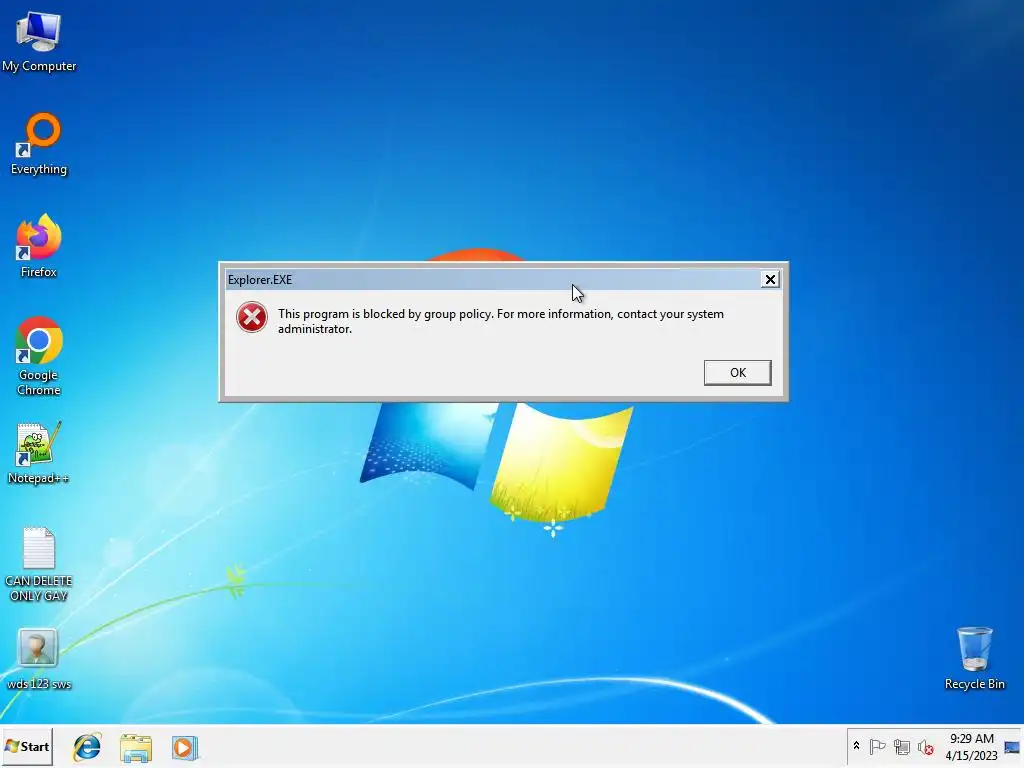Select the Recycle Bin icon
Image resolution: width=1024 pixels, height=768 pixels.
click(974, 658)
